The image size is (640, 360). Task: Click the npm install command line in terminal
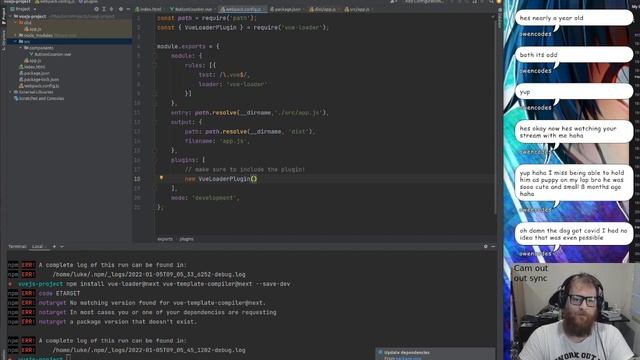pyautogui.click(x=178, y=284)
